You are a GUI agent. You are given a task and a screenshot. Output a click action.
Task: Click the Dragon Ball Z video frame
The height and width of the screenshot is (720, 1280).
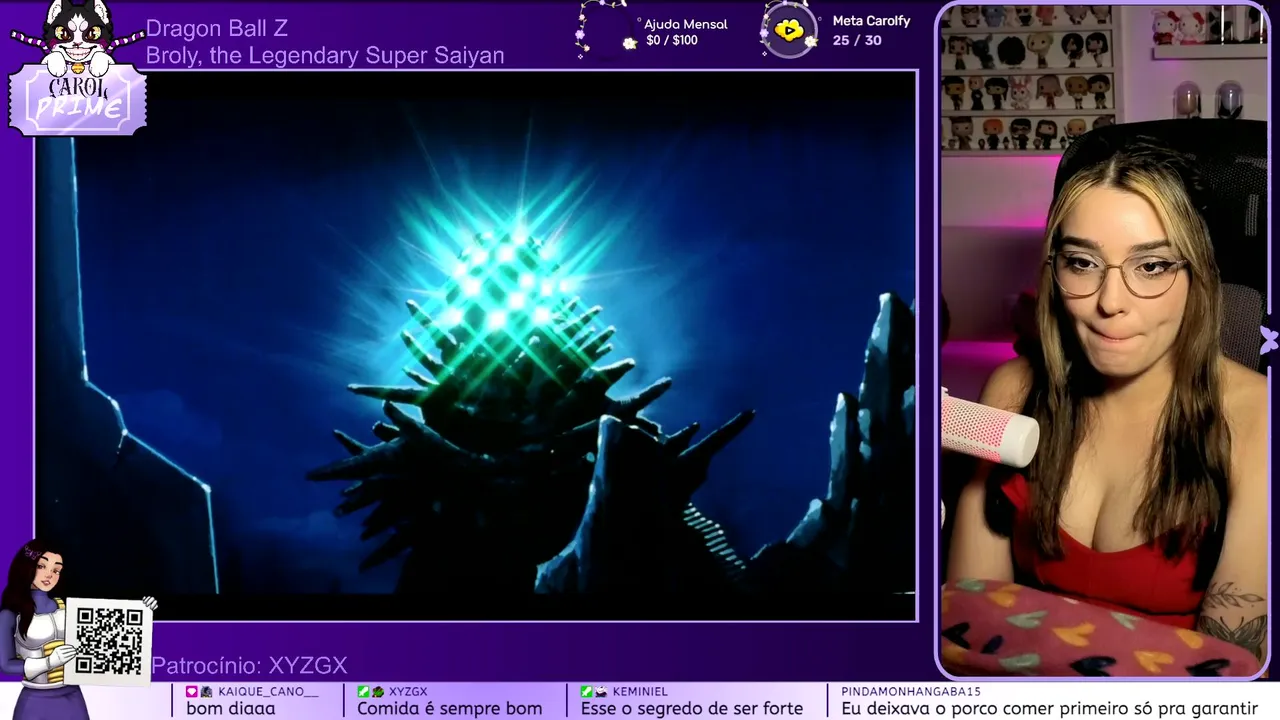coord(476,345)
